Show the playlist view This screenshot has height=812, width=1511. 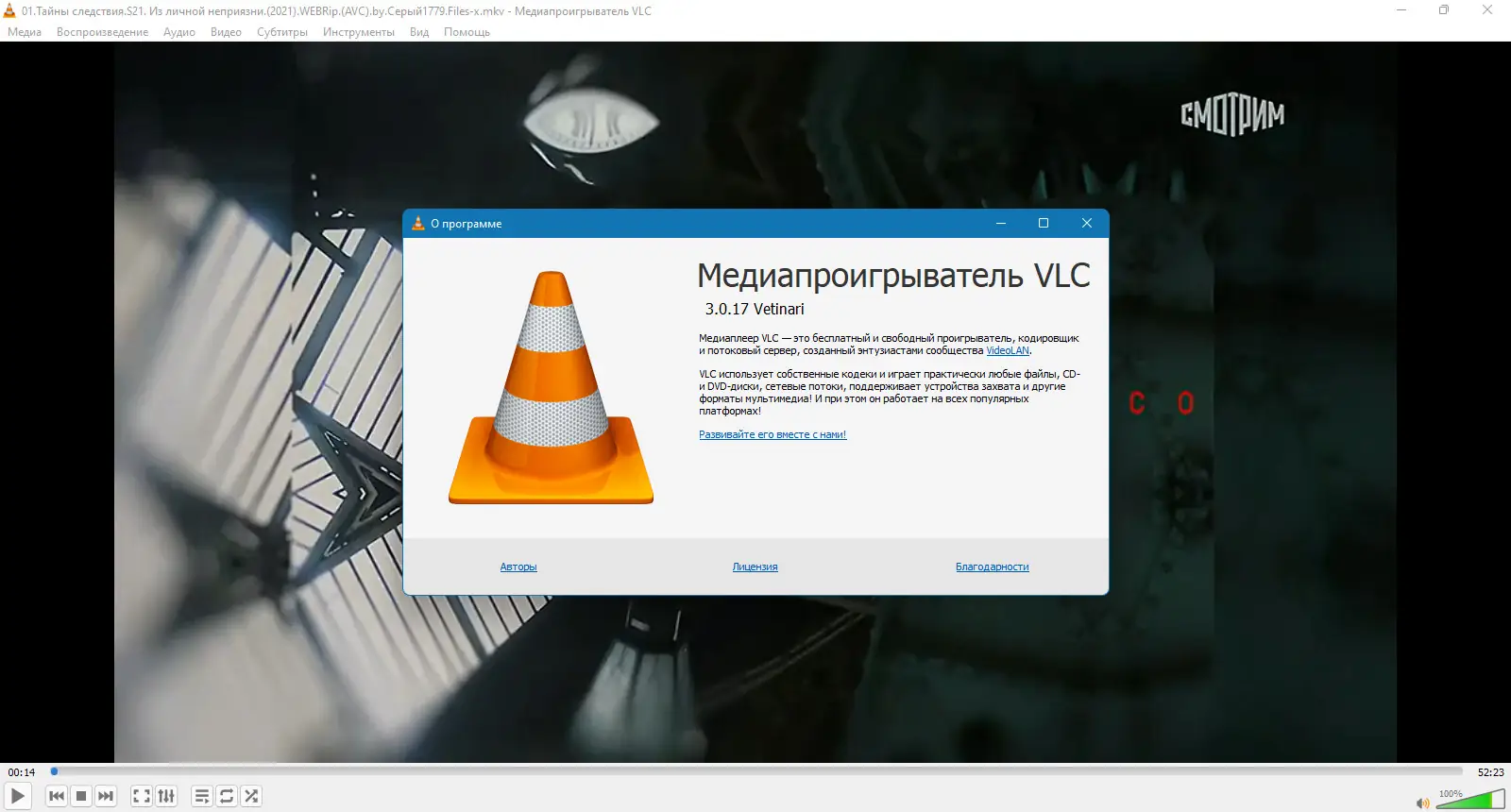(x=202, y=796)
